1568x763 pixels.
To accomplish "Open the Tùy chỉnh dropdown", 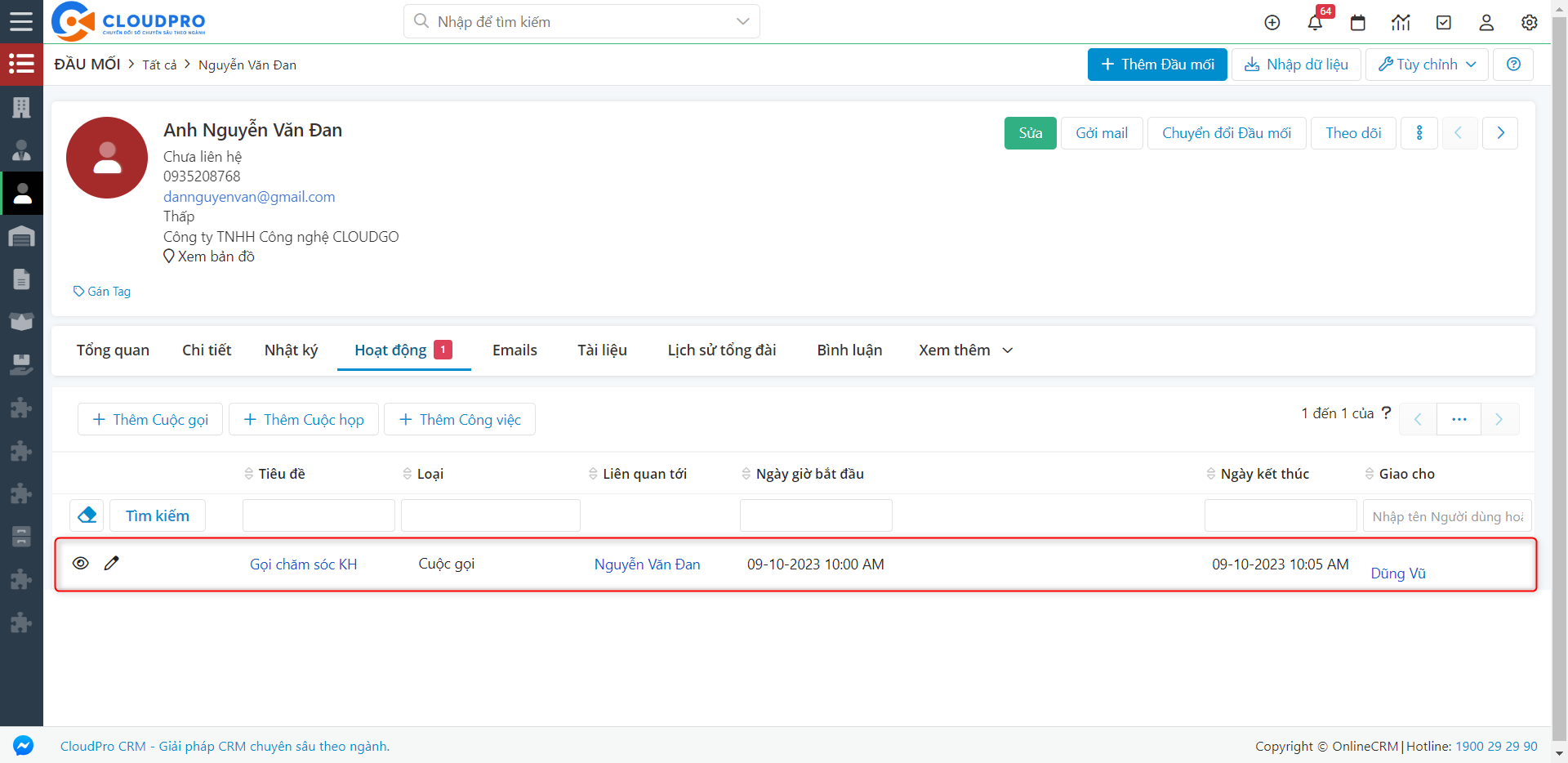I will point(1427,65).
